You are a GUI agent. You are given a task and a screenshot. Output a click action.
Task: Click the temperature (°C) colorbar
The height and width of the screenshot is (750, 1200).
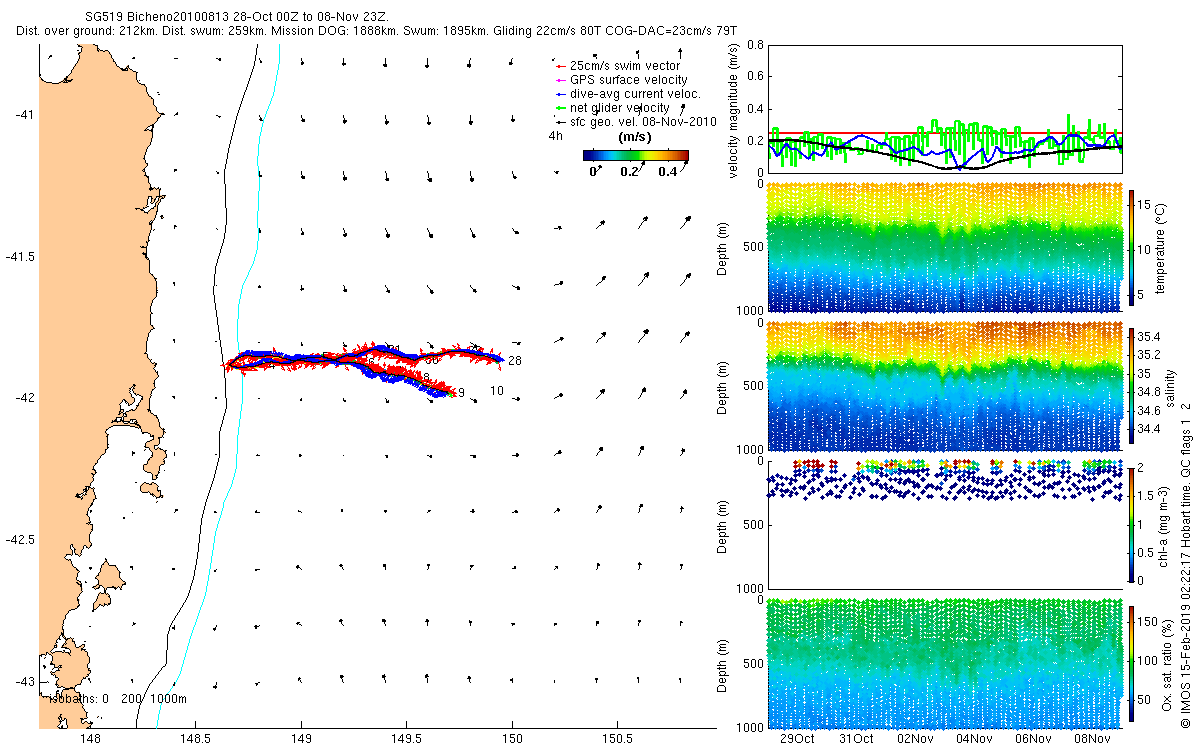click(1132, 248)
